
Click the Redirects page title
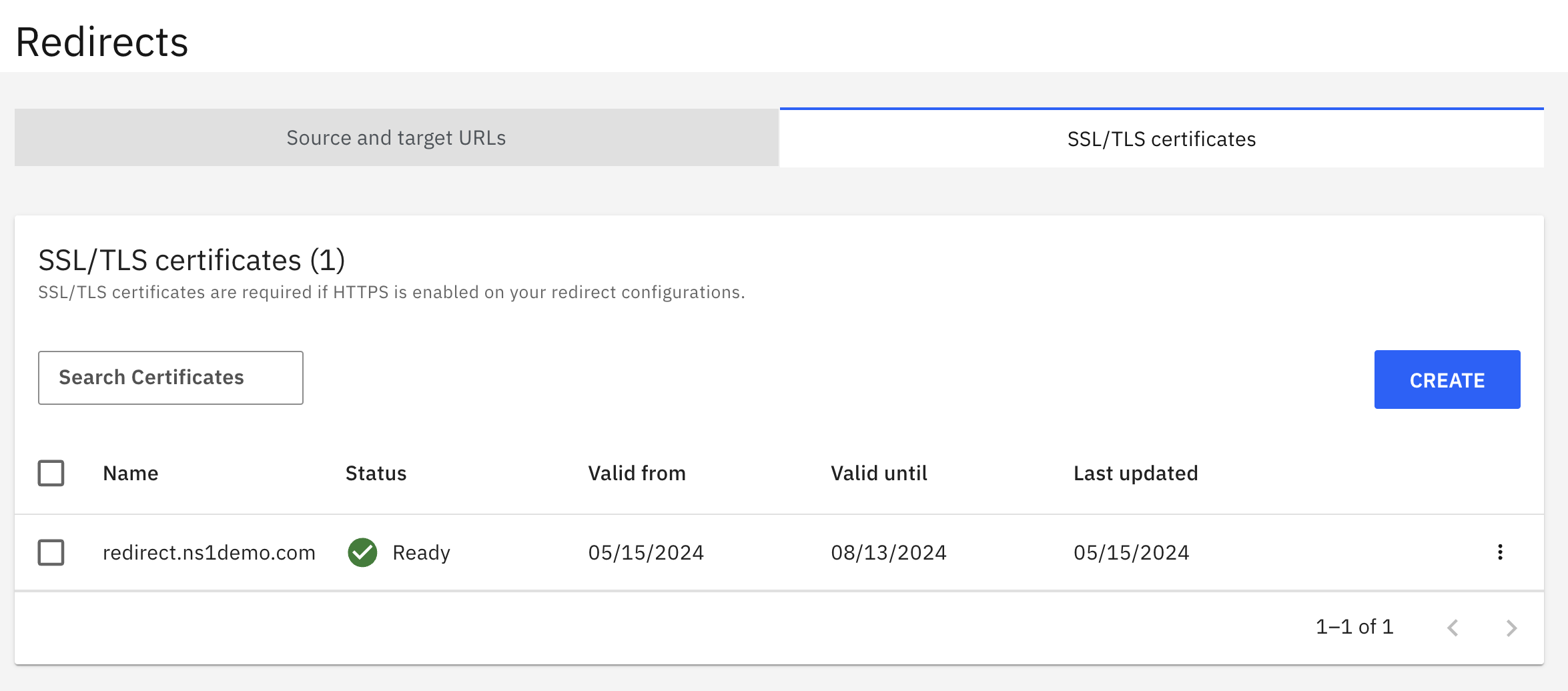pyautogui.click(x=102, y=42)
